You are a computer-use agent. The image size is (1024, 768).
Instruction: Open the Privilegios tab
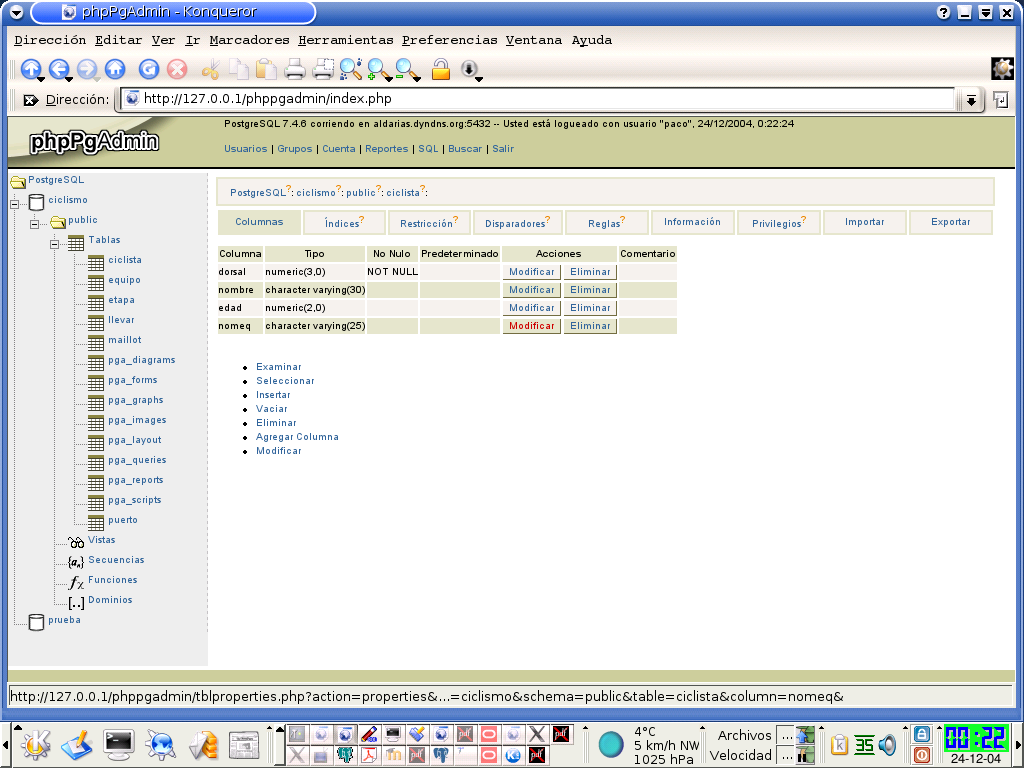[x=778, y=222]
